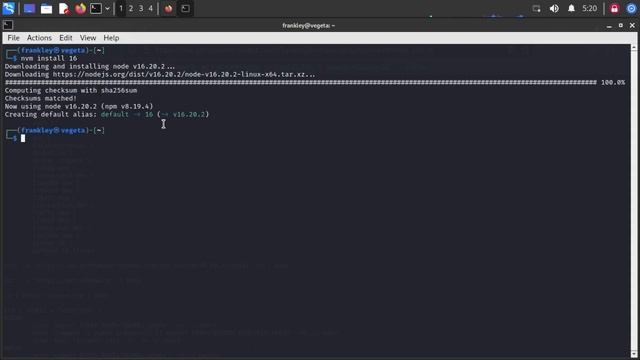Open the File menu

tap(13, 38)
